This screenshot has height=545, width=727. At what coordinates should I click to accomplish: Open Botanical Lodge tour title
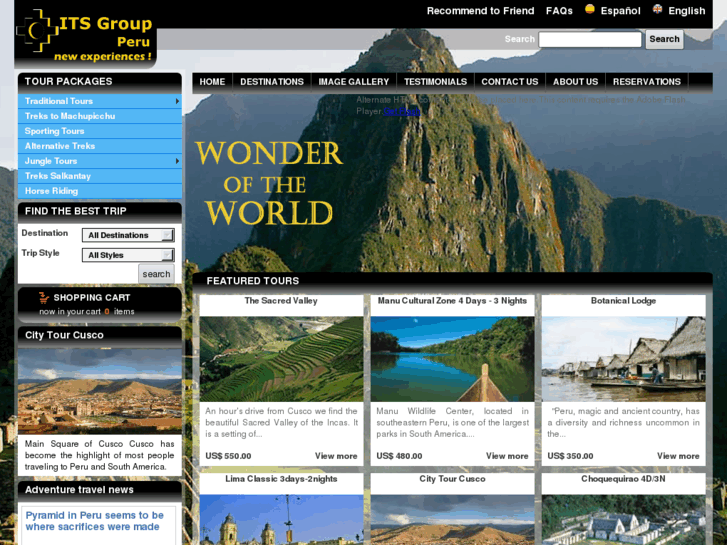(x=624, y=301)
